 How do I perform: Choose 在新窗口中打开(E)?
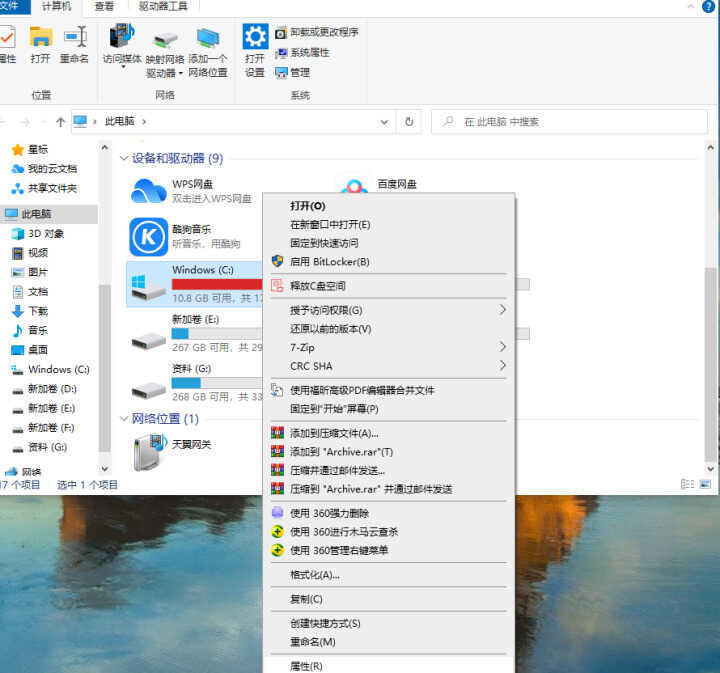click(x=389, y=225)
